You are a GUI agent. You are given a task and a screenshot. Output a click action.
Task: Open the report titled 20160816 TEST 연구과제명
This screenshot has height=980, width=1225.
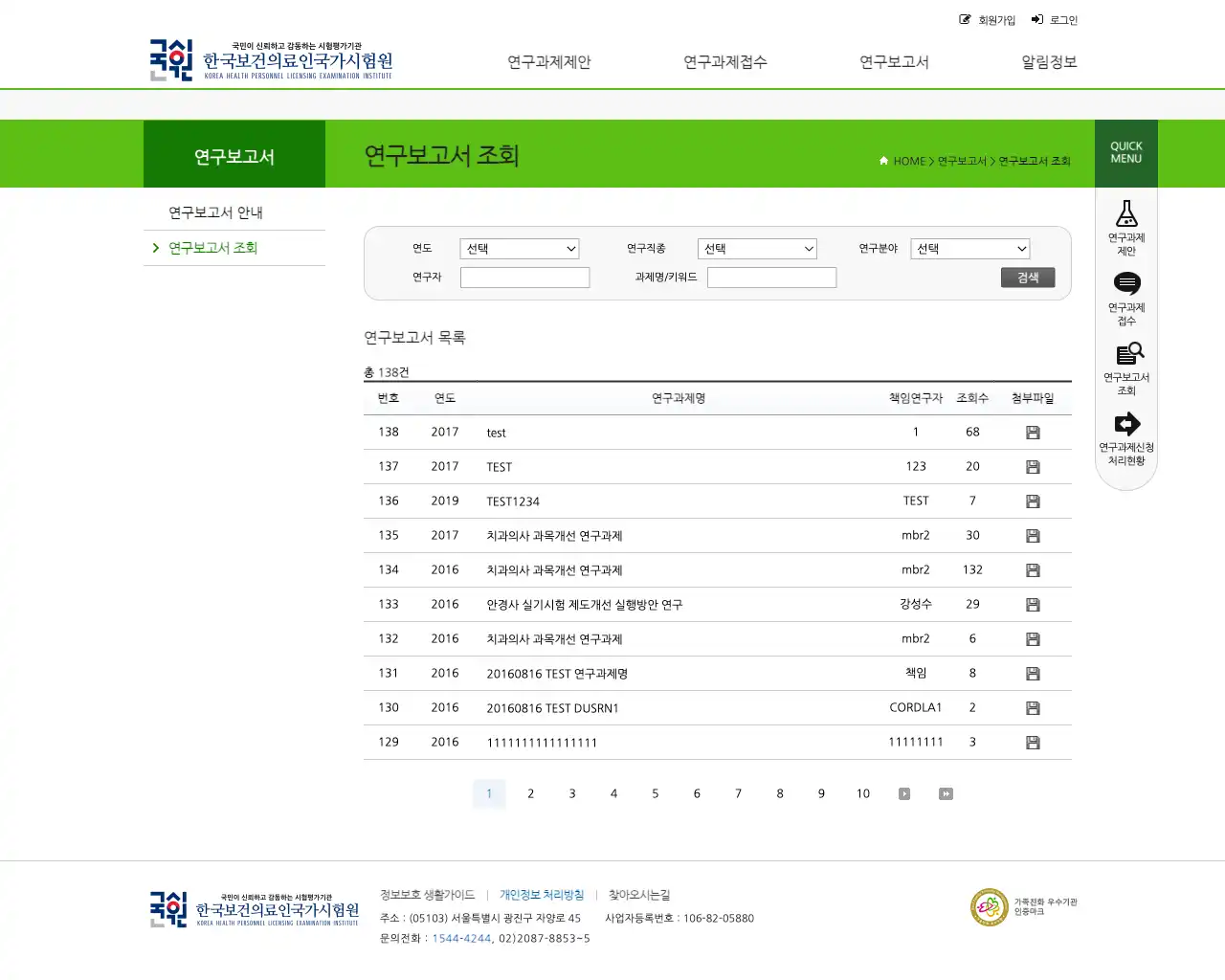(x=557, y=674)
